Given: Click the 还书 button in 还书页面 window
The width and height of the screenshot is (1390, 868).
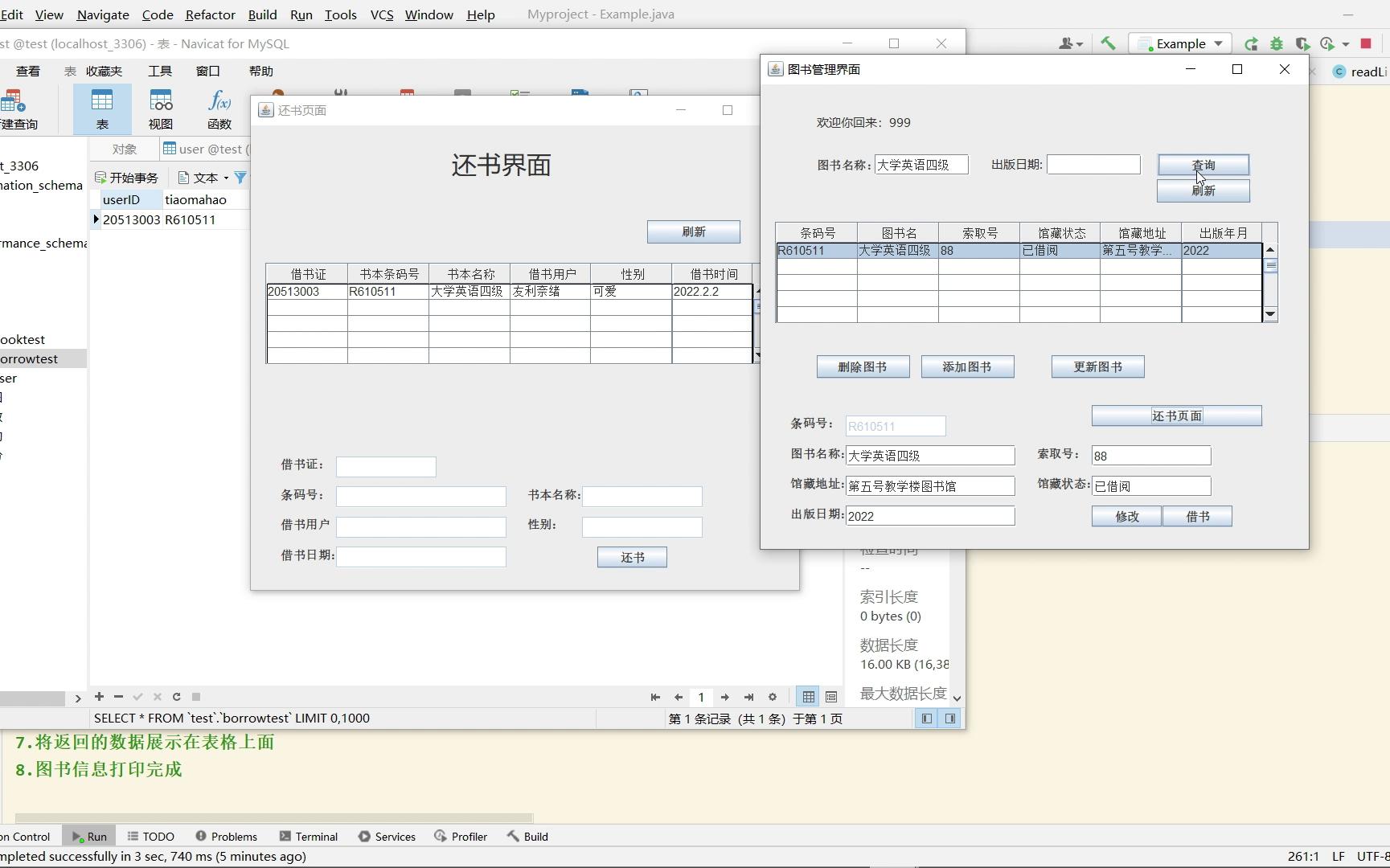Looking at the screenshot, I should 632,558.
